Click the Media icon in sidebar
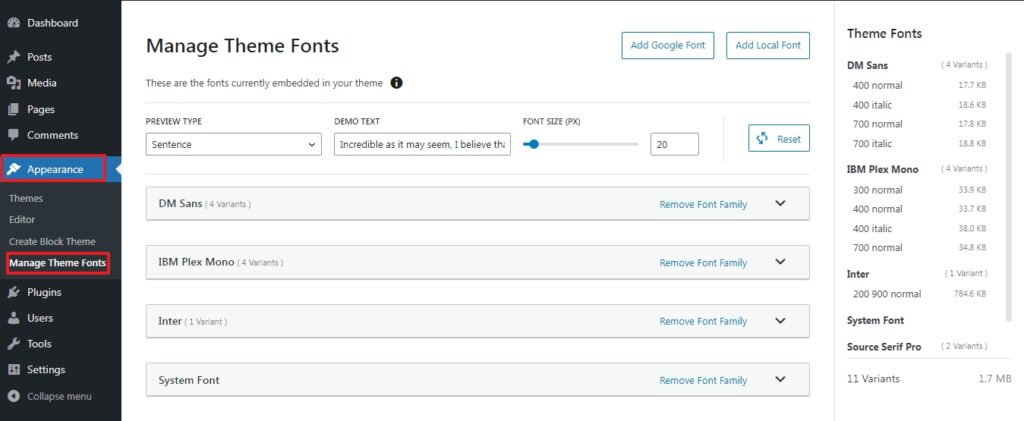This screenshot has width=1024, height=421. pyautogui.click(x=13, y=83)
